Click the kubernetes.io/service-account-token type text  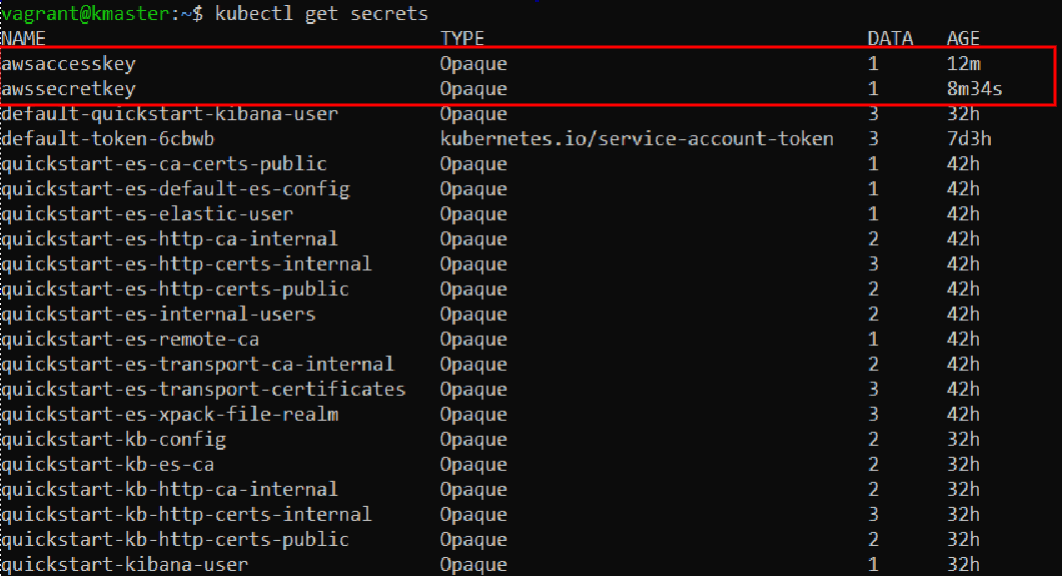[637, 139]
